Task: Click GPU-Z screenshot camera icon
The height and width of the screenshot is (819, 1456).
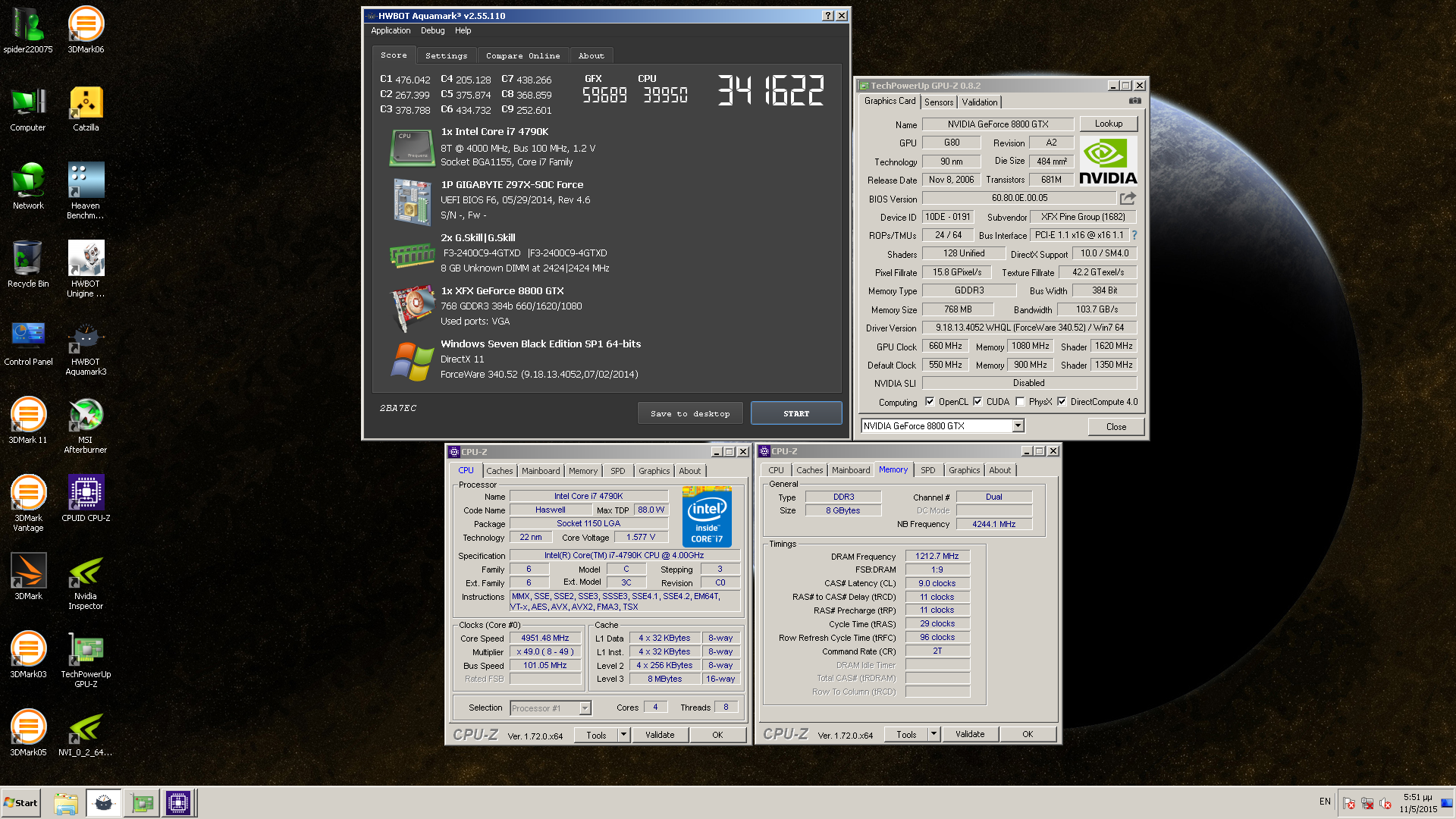Action: 1134,101
